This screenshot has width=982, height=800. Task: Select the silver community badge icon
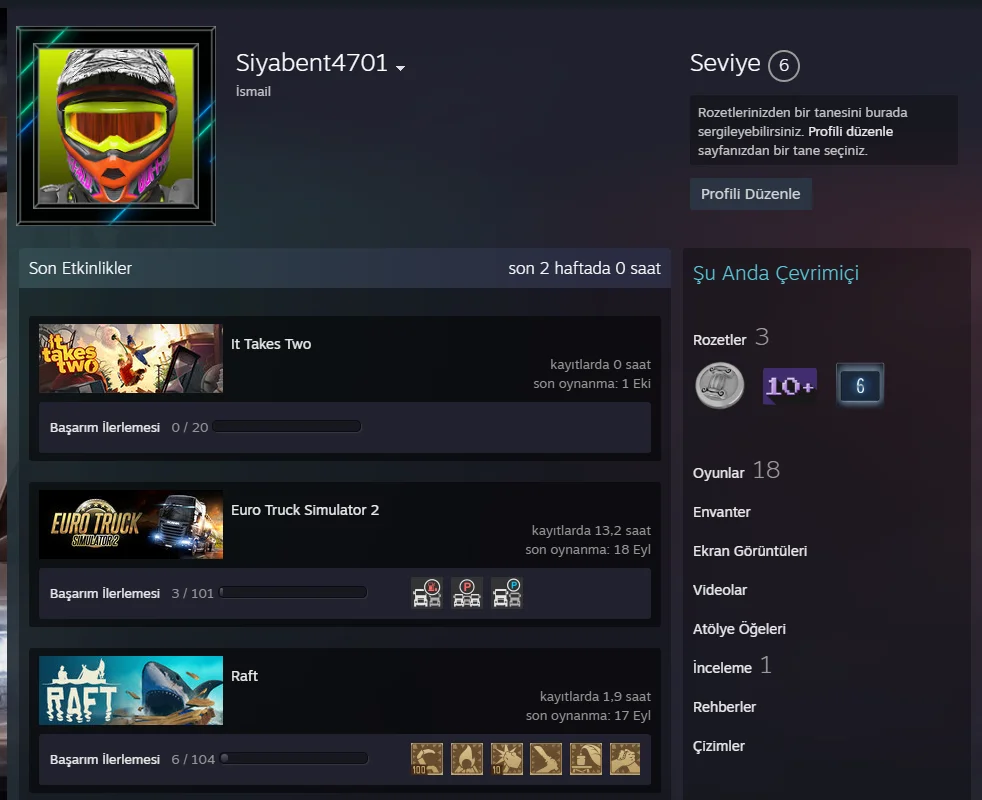(x=720, y=385)
